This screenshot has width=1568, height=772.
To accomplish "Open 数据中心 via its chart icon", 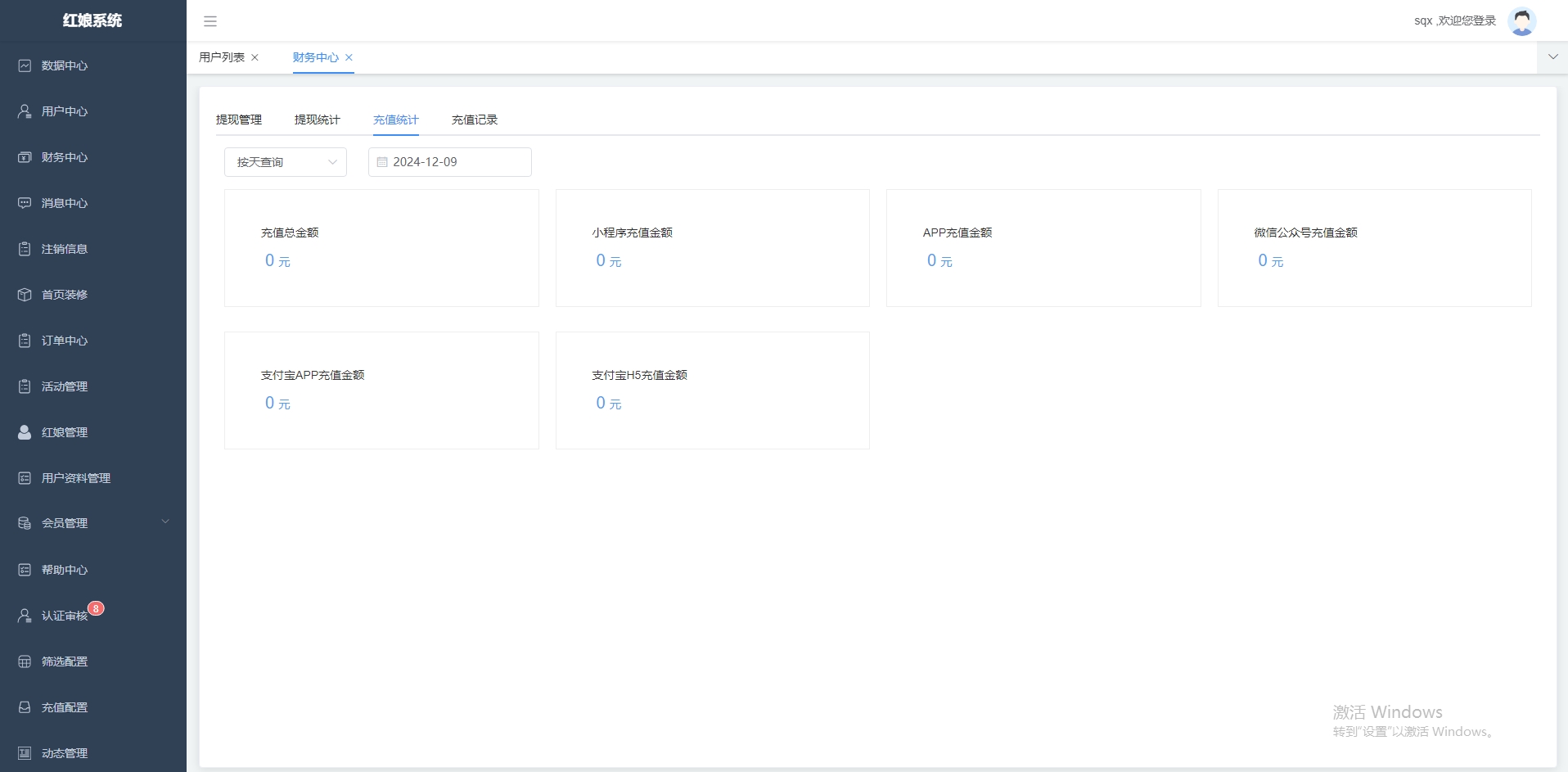I will point(25,65).
